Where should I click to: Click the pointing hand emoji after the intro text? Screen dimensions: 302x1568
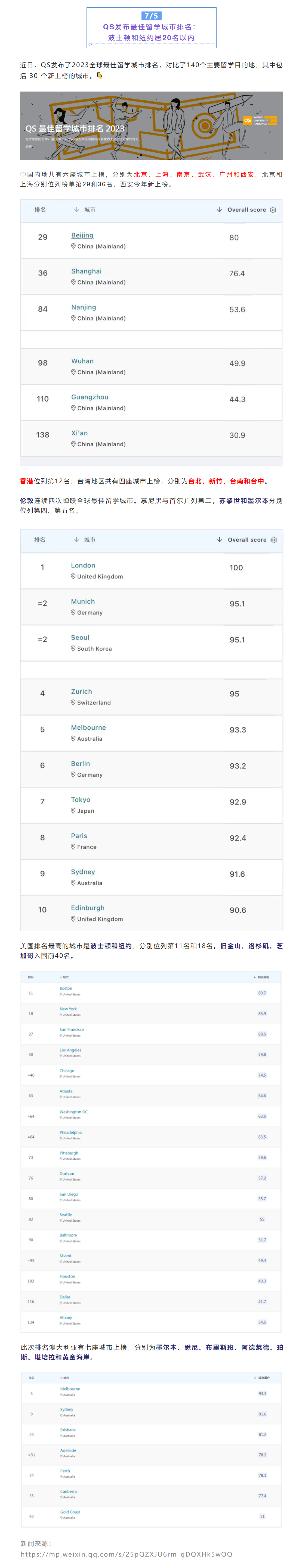point(100,76)
